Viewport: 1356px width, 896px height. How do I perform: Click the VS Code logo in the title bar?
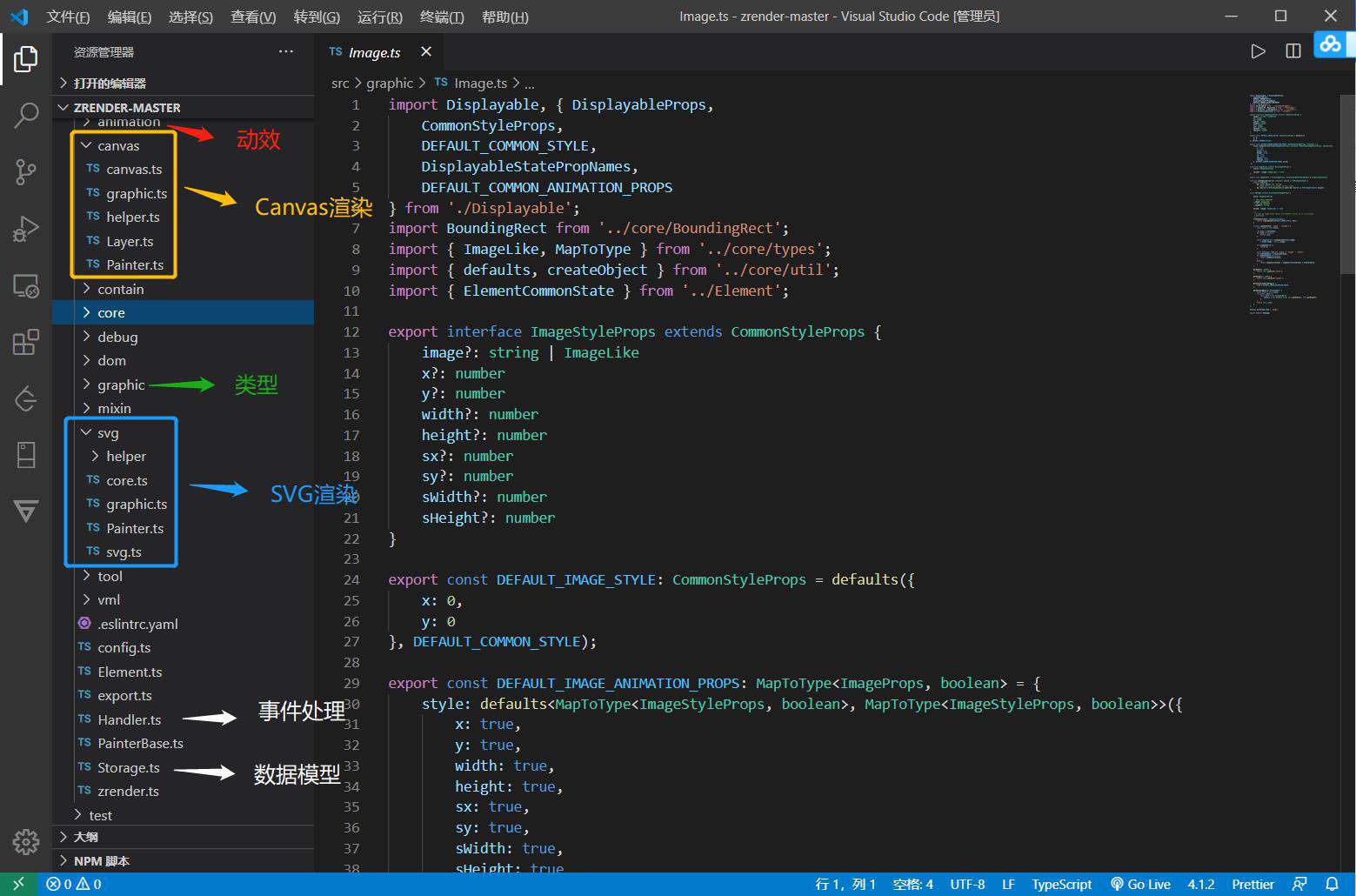point(19,17)
